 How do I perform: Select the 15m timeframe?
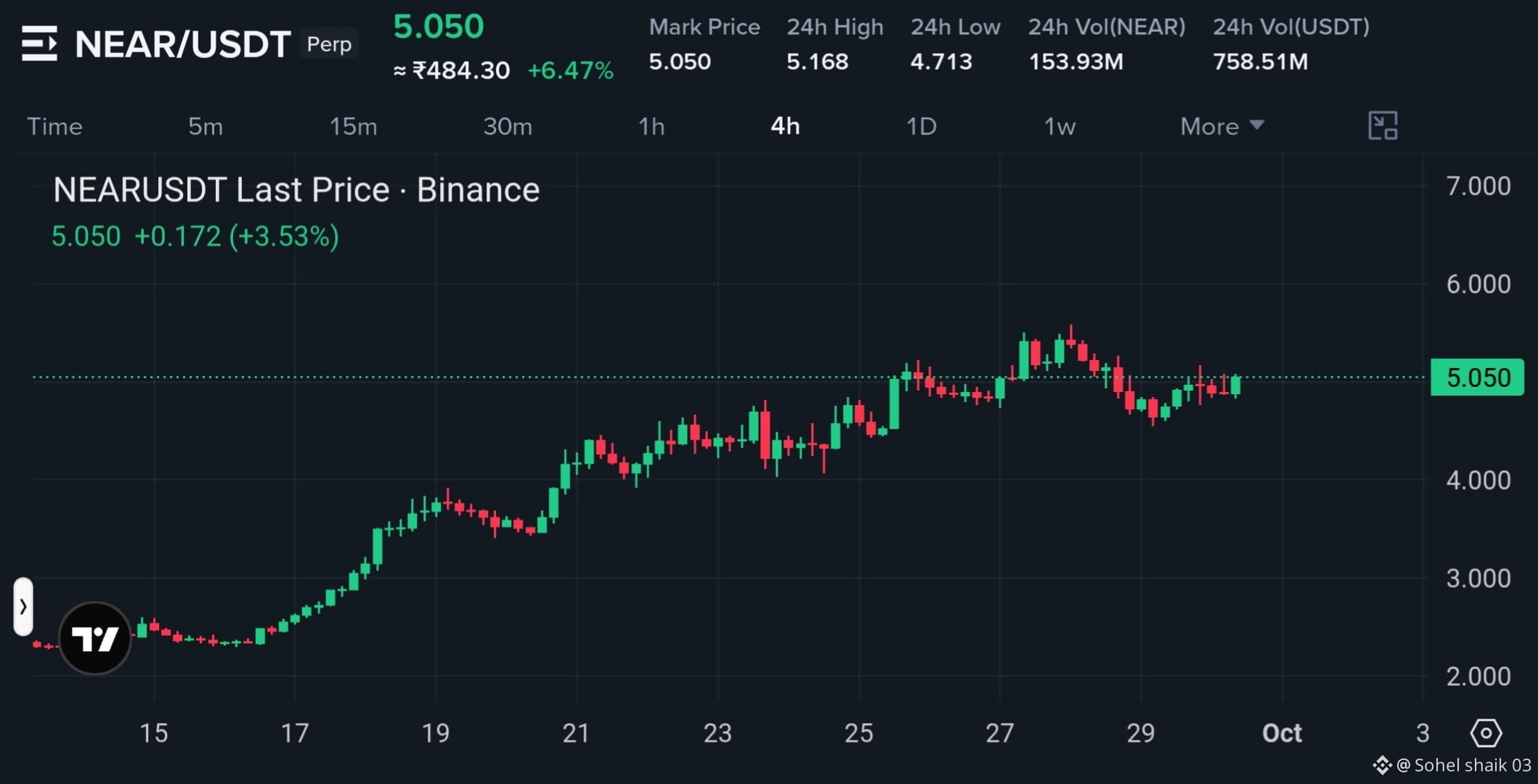pos(354,126)
